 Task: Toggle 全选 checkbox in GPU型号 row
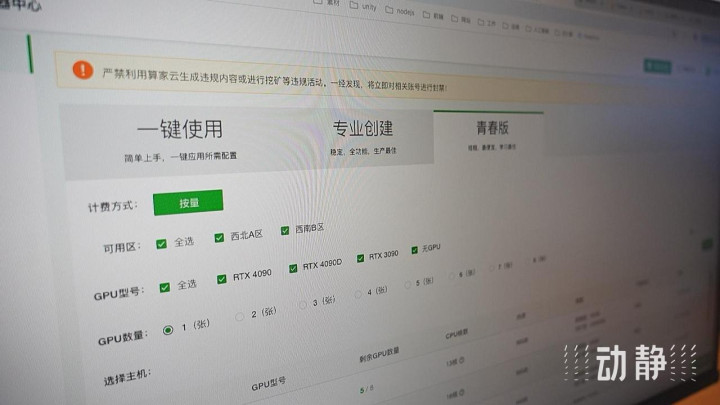164,287
